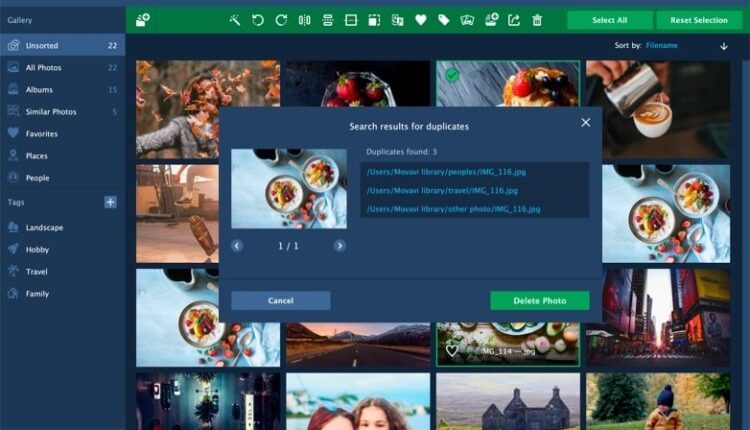Straighten horizon tool icon

(351, 20)
